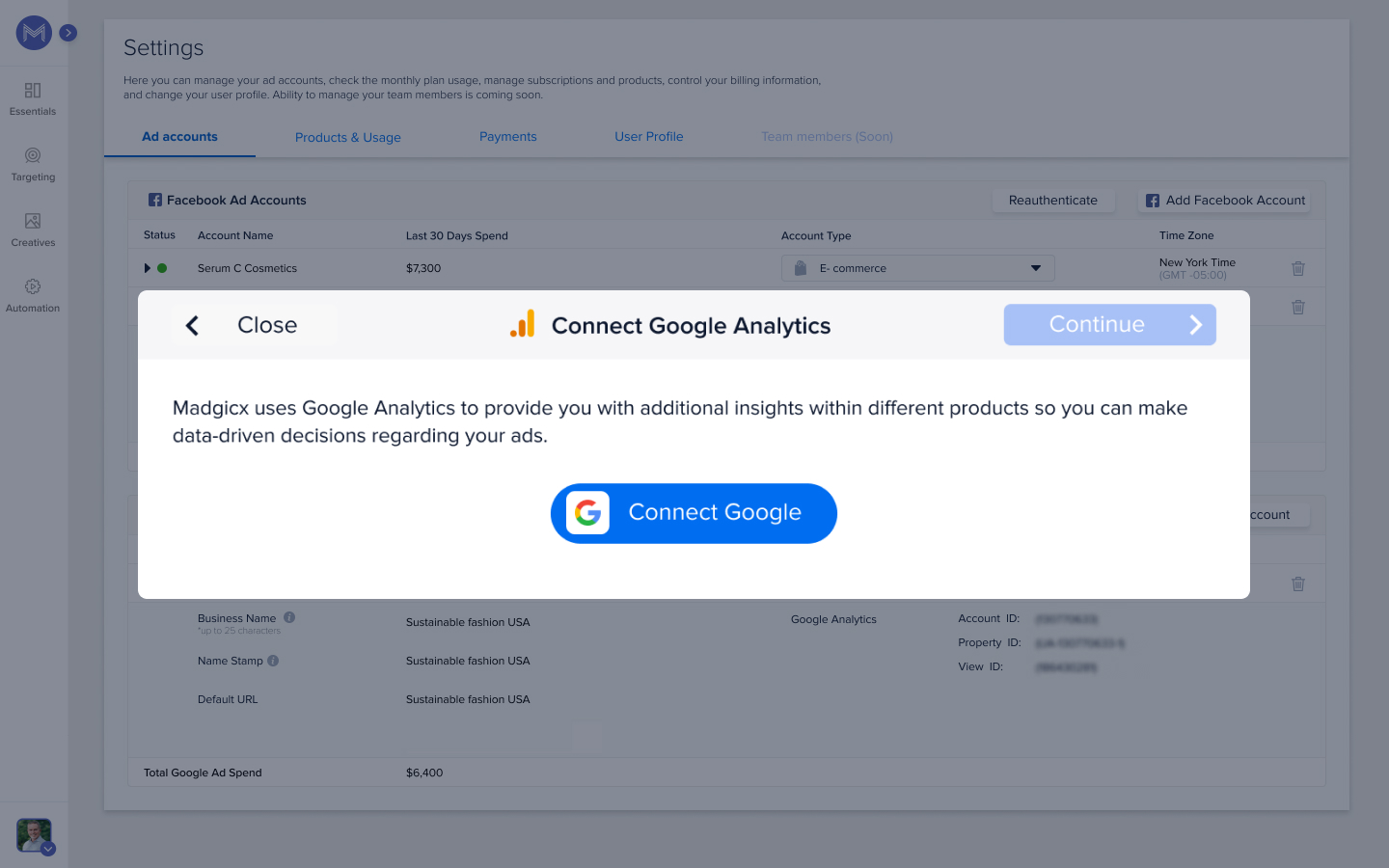This screenshot has height=868, width=1389.
Task: Open the Creatives sidebar section
Action: 33,230
